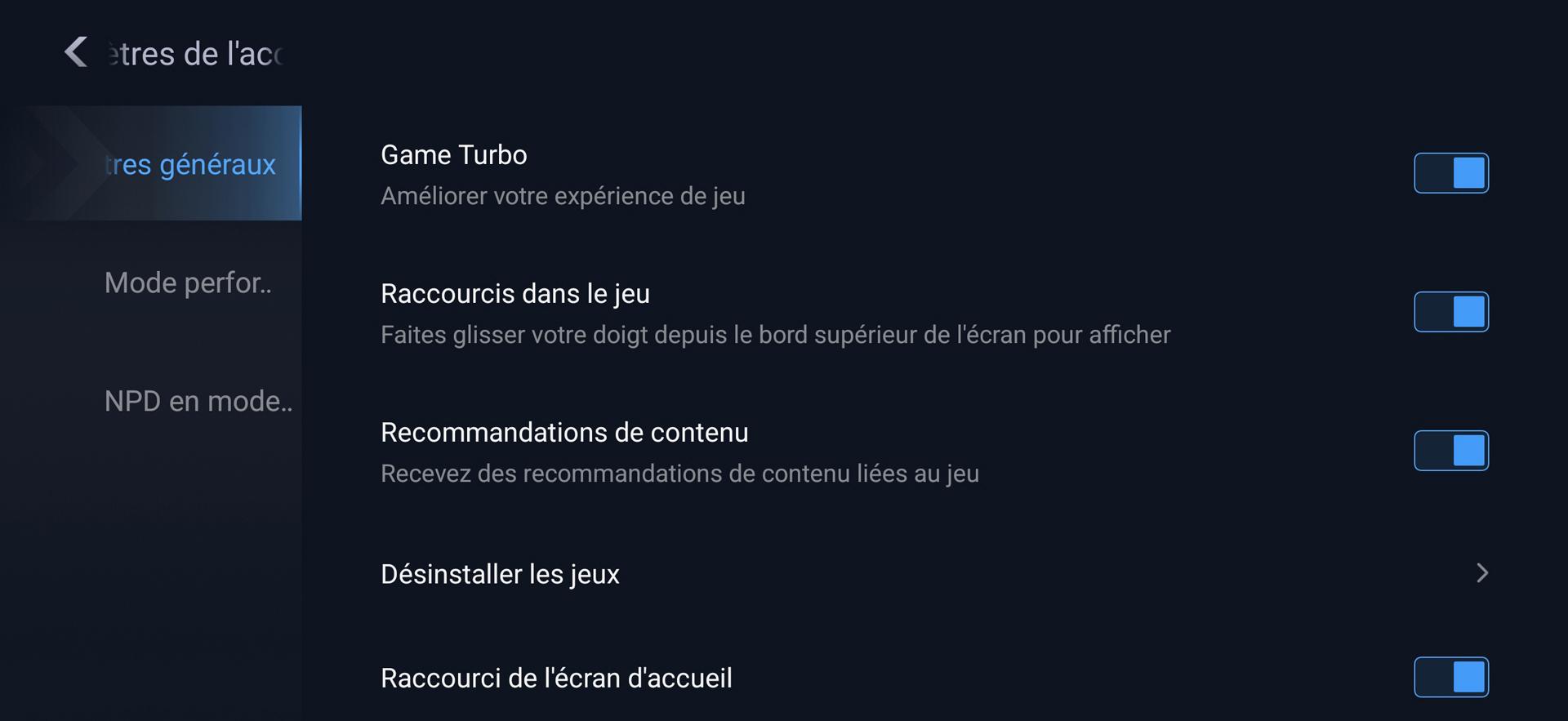Click the 'Faites glisser votre doigt' description
The image size is (1568, 721).
click(775, 335)
